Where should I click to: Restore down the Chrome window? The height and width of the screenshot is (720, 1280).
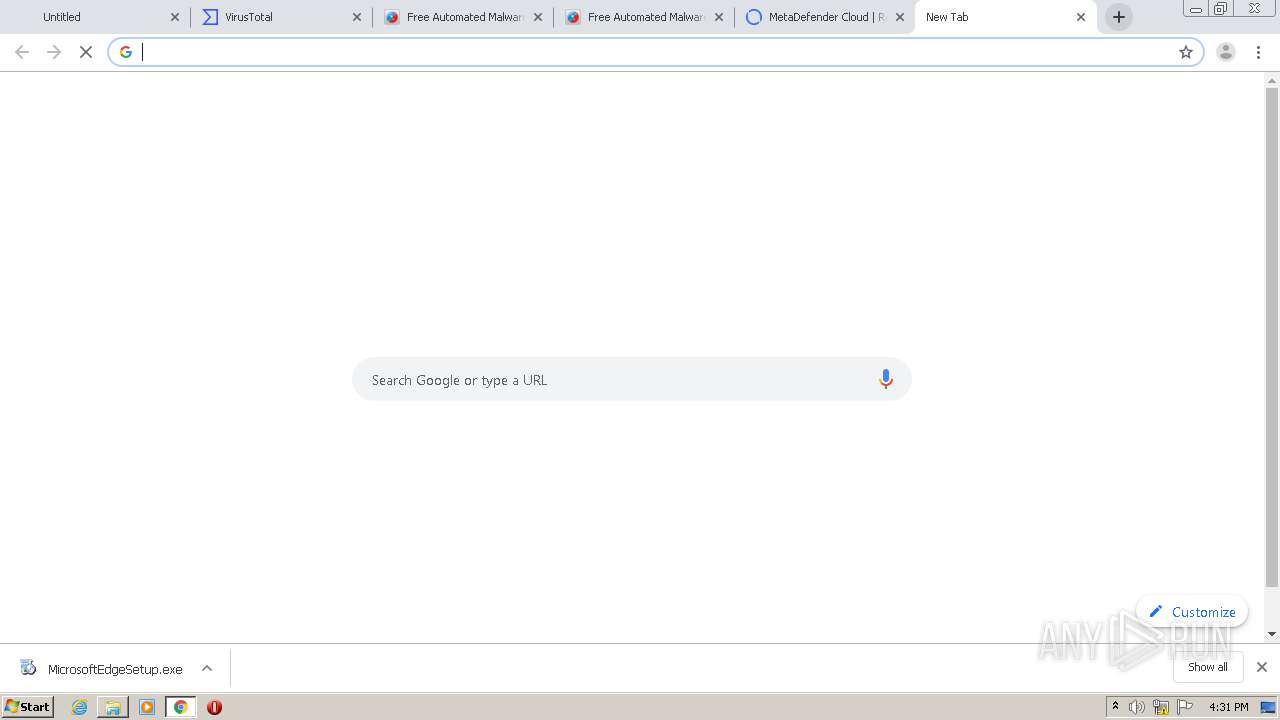[x=1221, y=8]
